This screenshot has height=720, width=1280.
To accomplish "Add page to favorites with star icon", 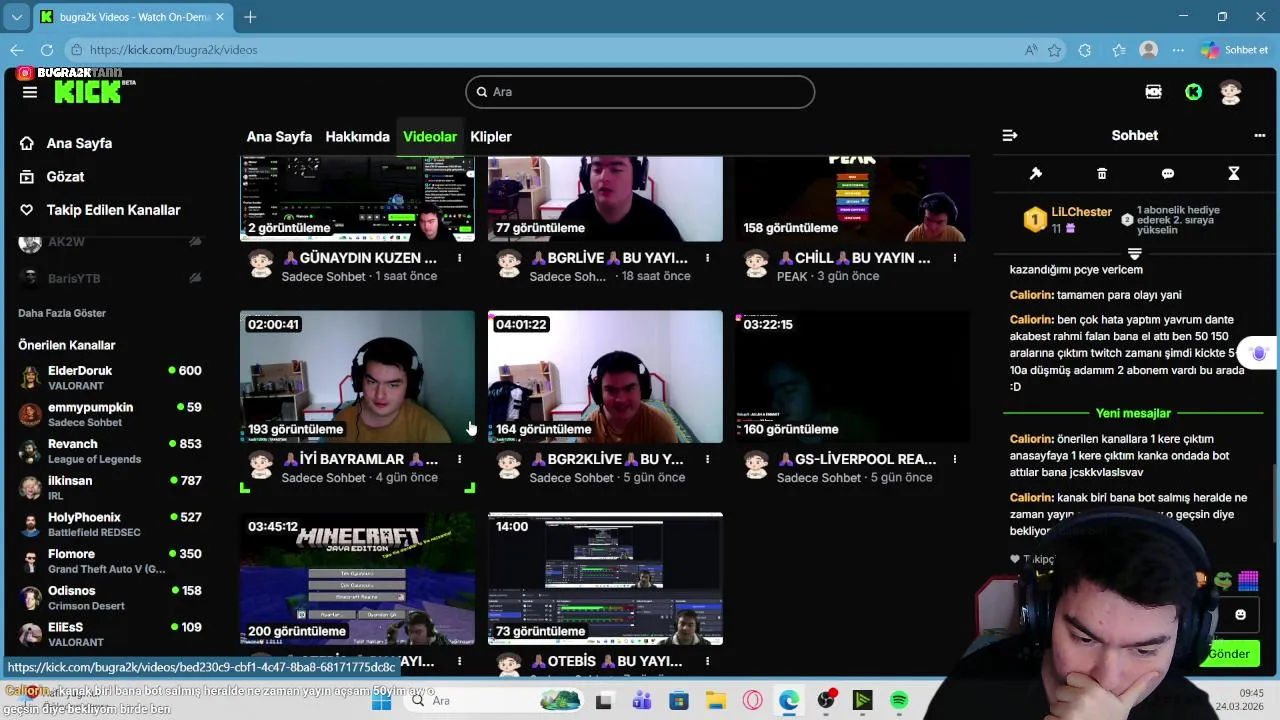I will [1055, 50].
